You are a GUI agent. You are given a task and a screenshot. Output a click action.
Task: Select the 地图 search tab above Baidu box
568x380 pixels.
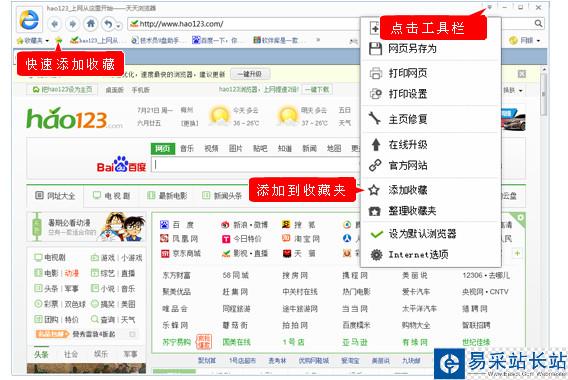pyautogui.click(x=334, y=148)
